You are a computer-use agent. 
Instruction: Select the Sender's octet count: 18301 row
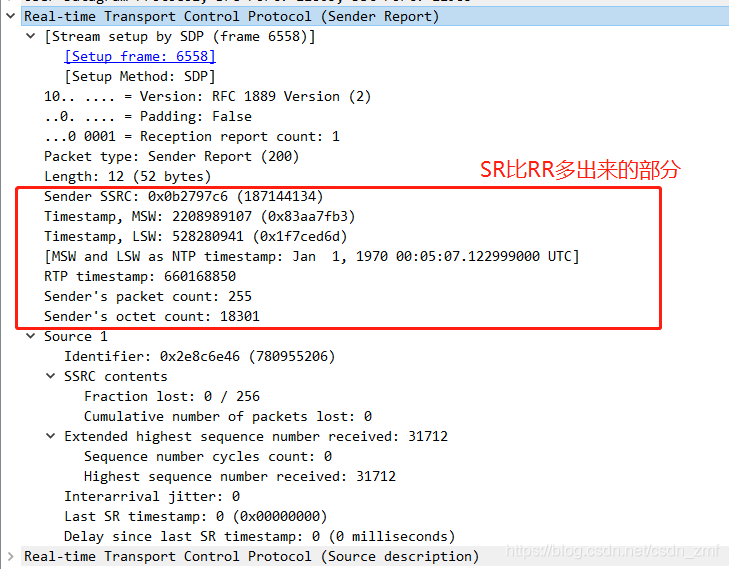152,316
